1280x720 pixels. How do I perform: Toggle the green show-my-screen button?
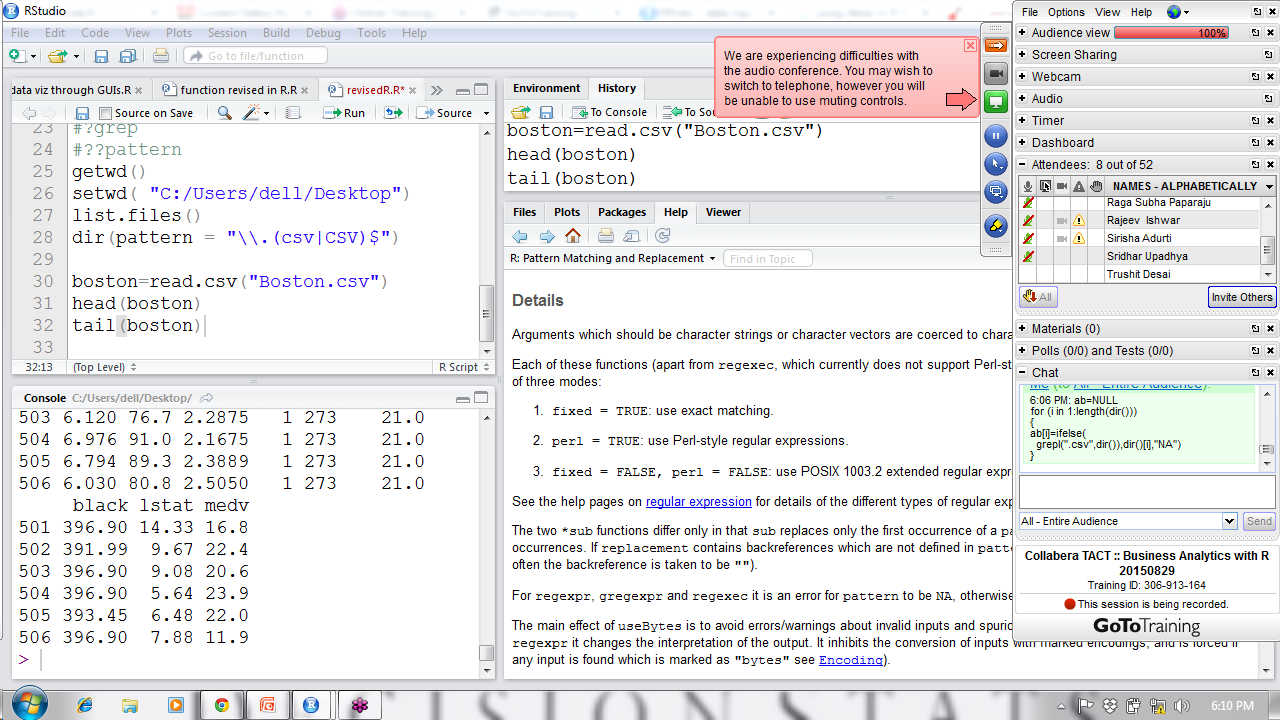[995, 101]
